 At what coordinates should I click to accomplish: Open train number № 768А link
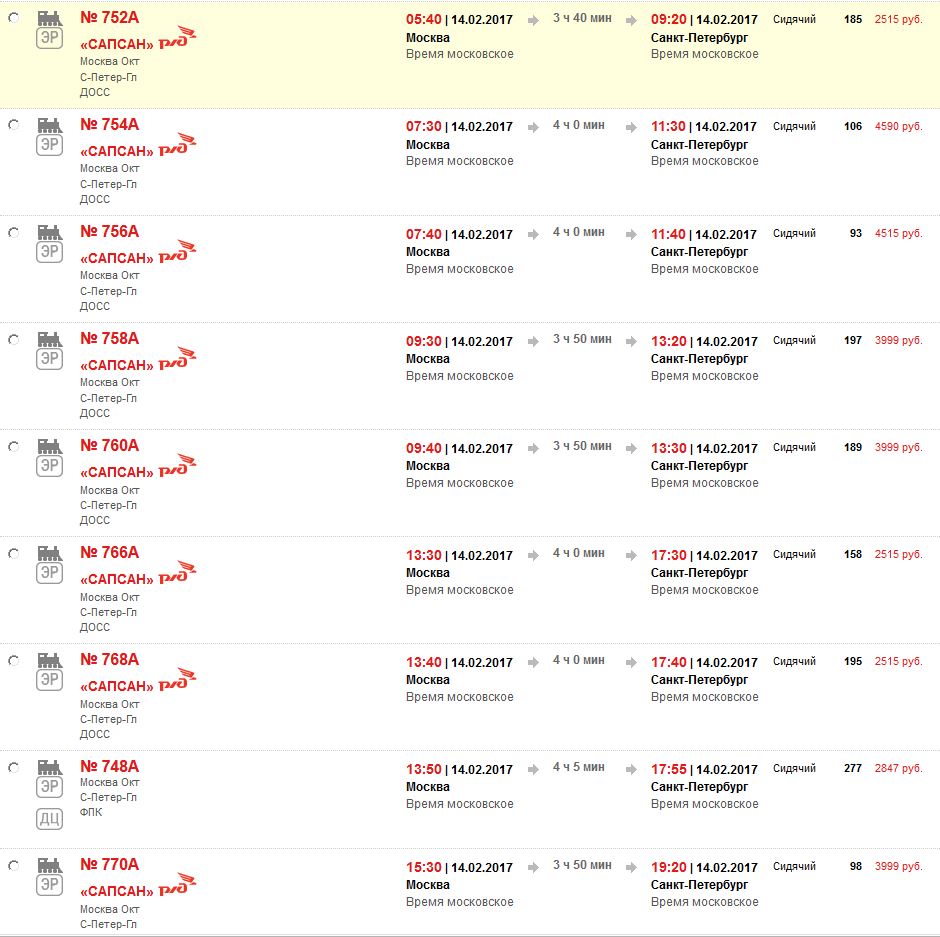[109, 660]
